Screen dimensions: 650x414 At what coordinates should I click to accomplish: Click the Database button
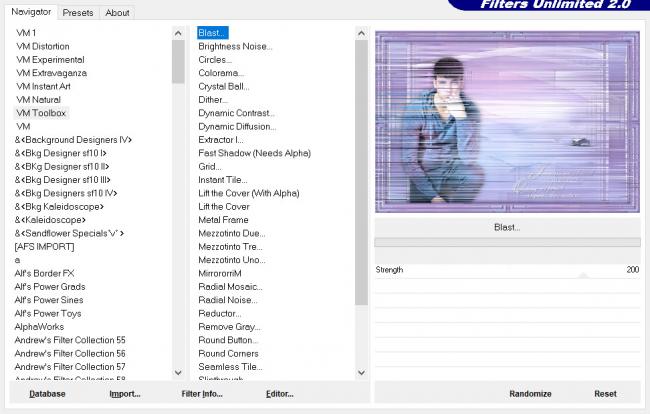(47, 394)
